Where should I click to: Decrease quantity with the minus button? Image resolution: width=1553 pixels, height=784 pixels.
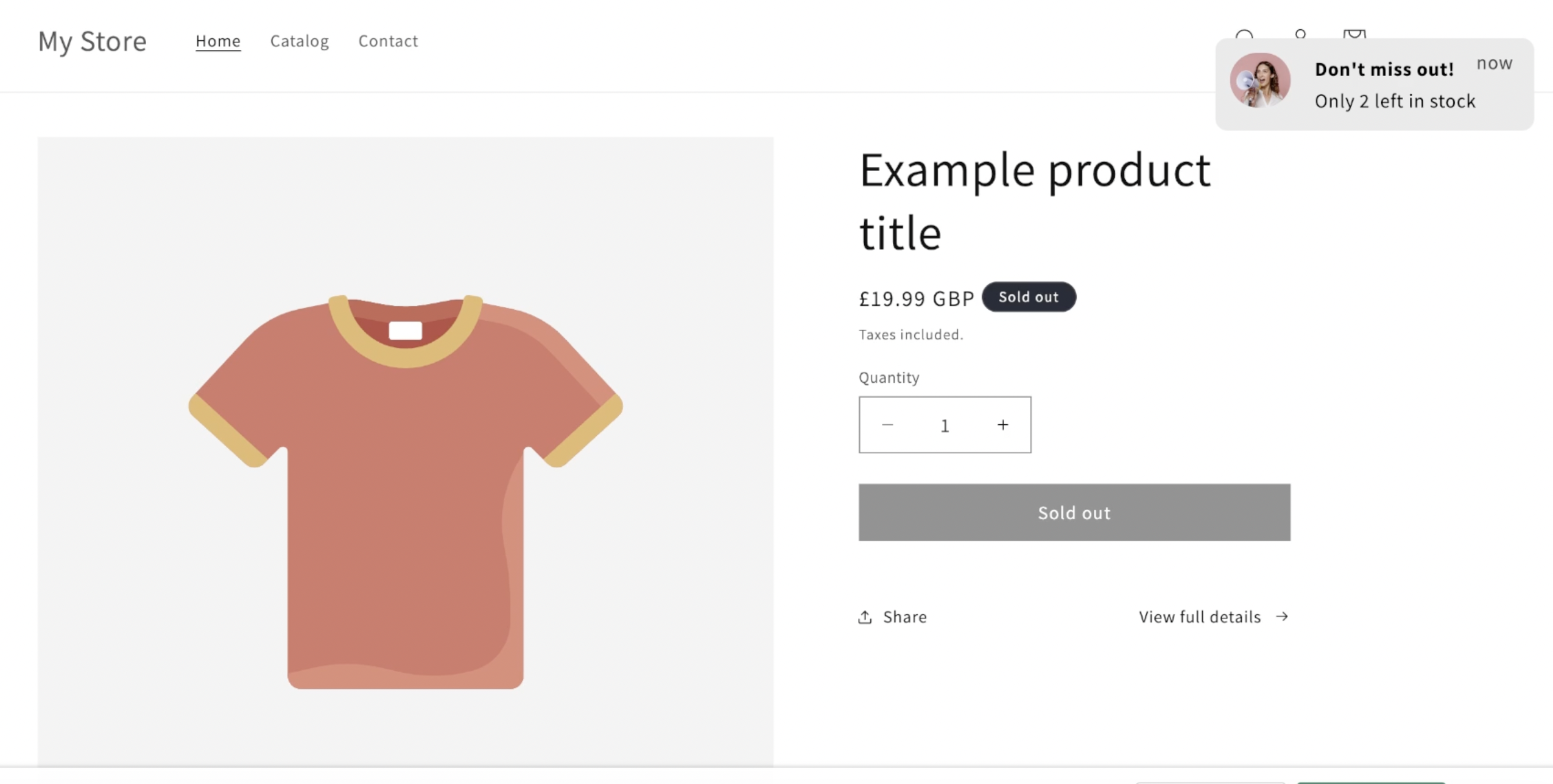pyautogui.click(x=887, y=425)
